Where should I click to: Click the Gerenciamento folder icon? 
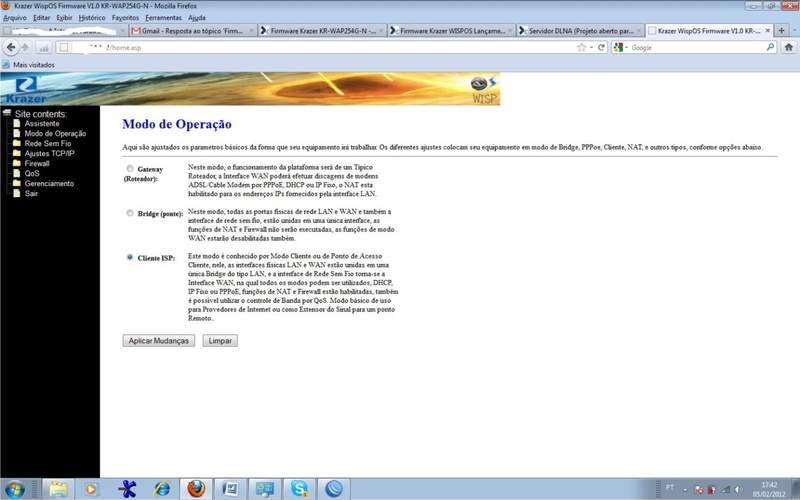click(17, 183)
